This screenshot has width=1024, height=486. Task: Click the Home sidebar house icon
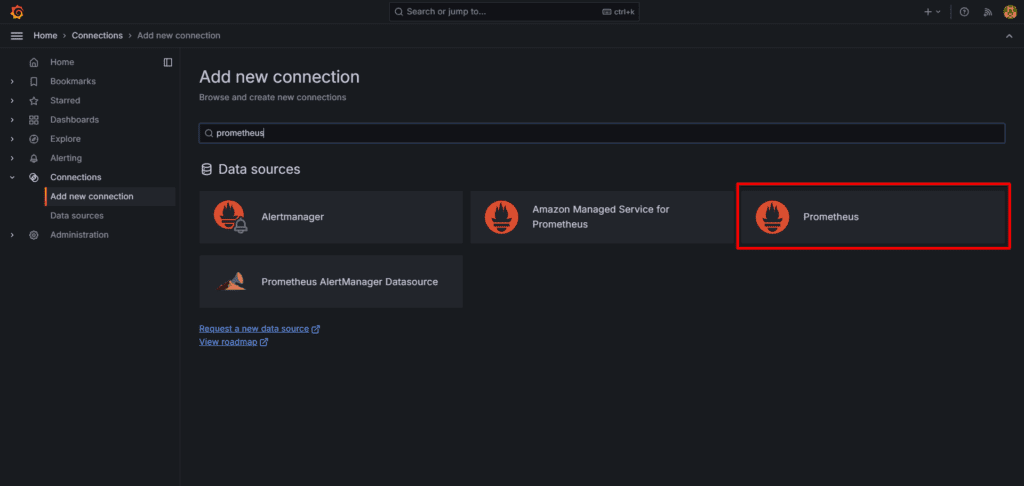34,62
